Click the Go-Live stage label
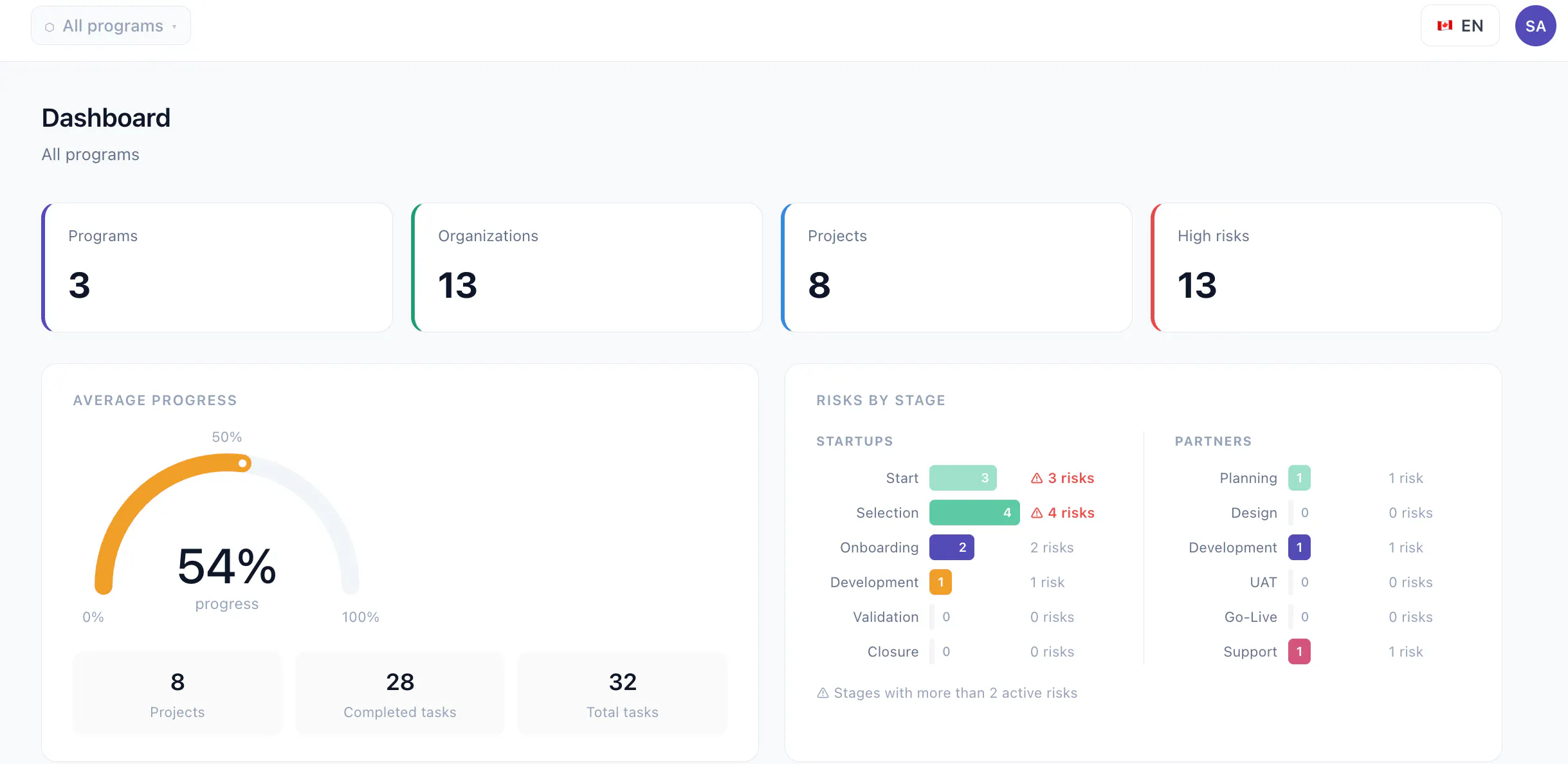The height and width of the screenshot is (764, 1568). pyautogui.click(x=1250, y=617)
